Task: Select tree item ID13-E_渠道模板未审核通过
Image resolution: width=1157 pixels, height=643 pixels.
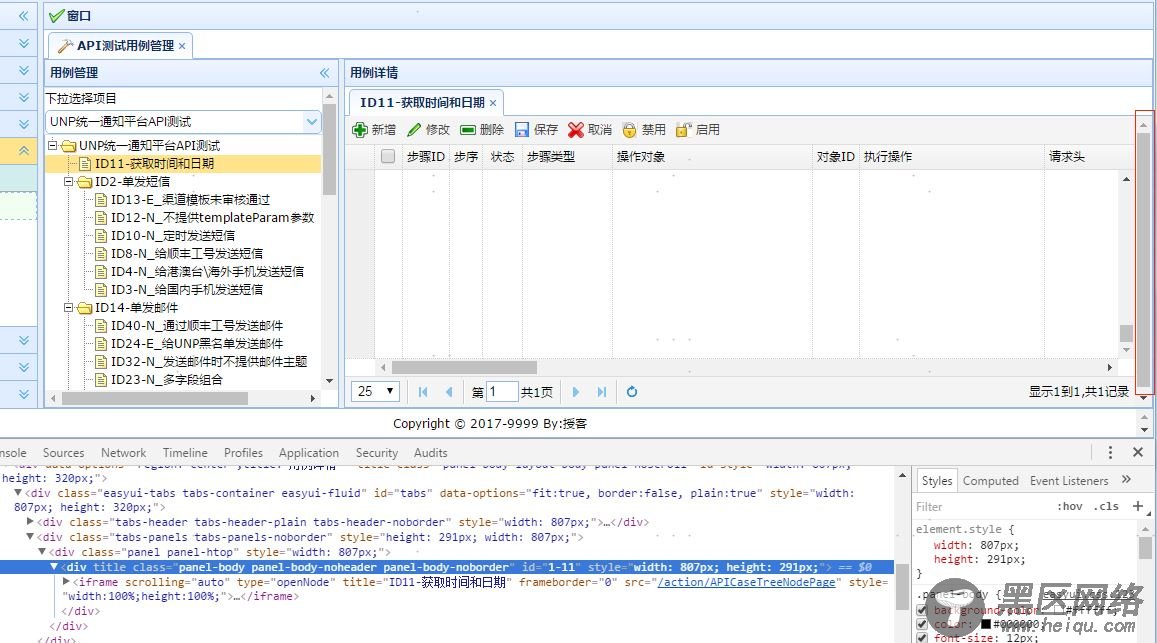Action: coord(190,199)
